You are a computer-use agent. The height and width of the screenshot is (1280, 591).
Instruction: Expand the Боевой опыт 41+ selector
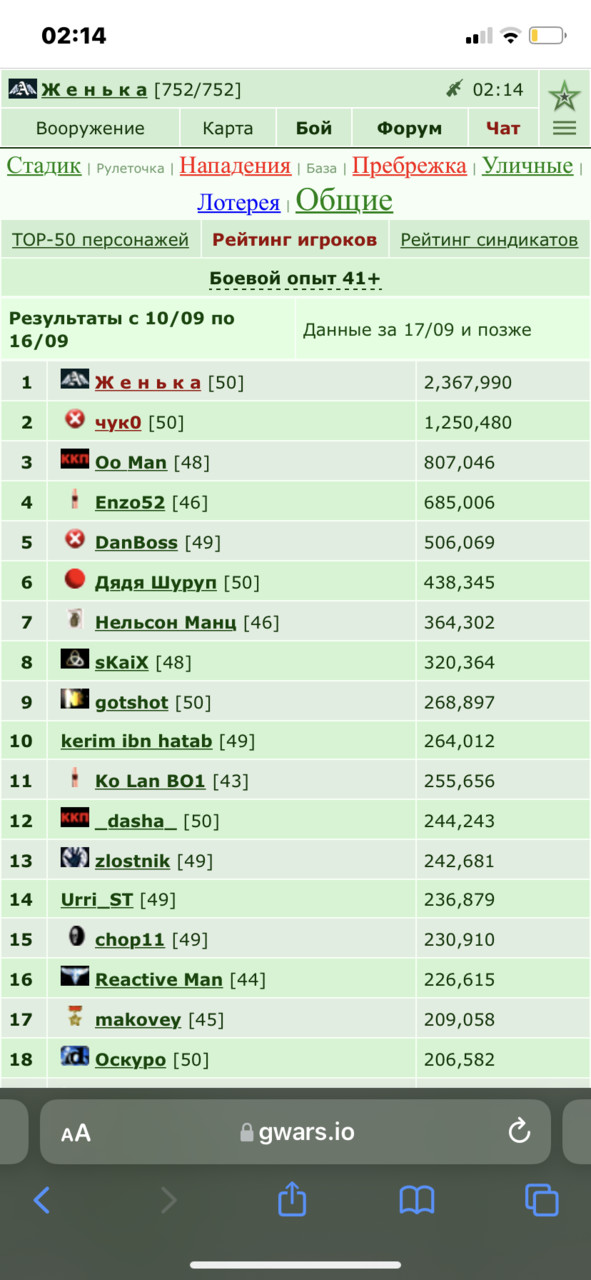click(x=295, y=278)
